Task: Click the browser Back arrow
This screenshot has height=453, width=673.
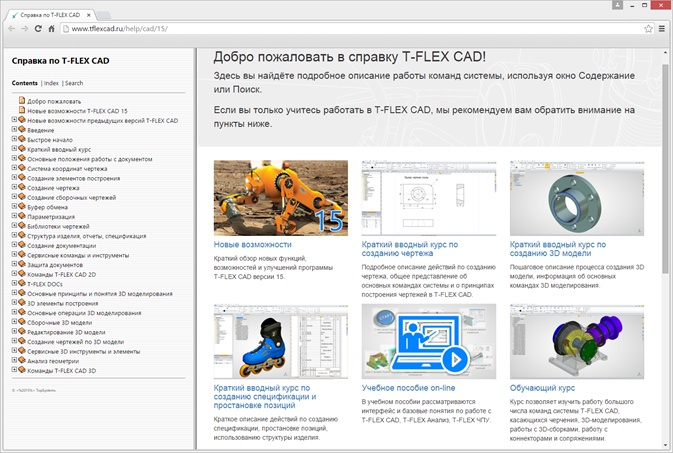Action: (12, 29)
